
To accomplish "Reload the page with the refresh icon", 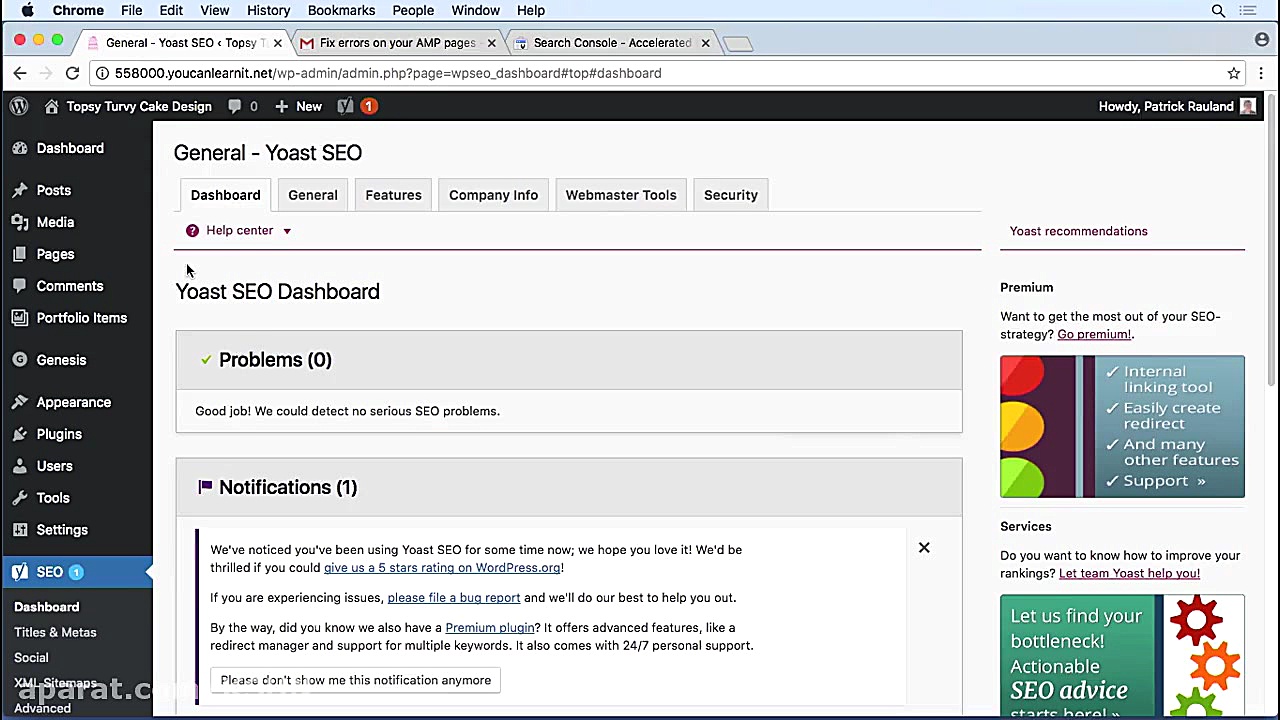I will (x=72, y=73).
